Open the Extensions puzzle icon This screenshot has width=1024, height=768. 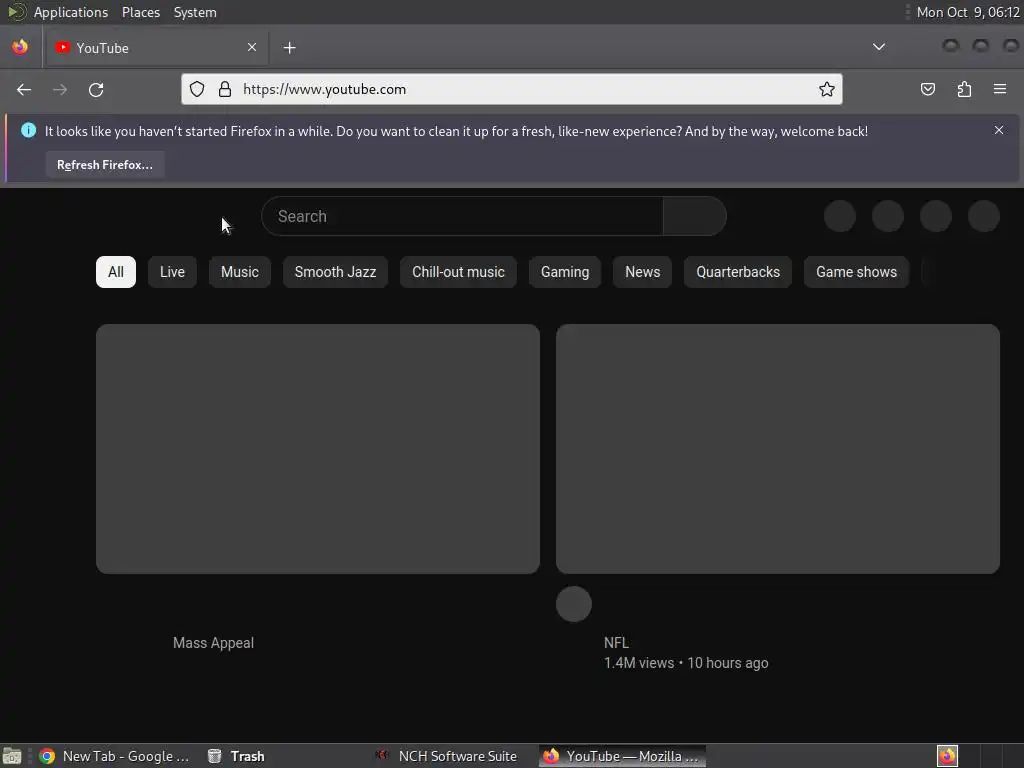click(964, 89)
